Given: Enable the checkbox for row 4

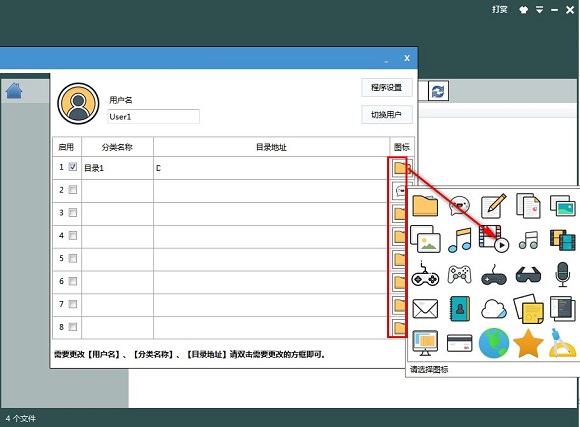Looking at the screenshot, I should [73, 235].
